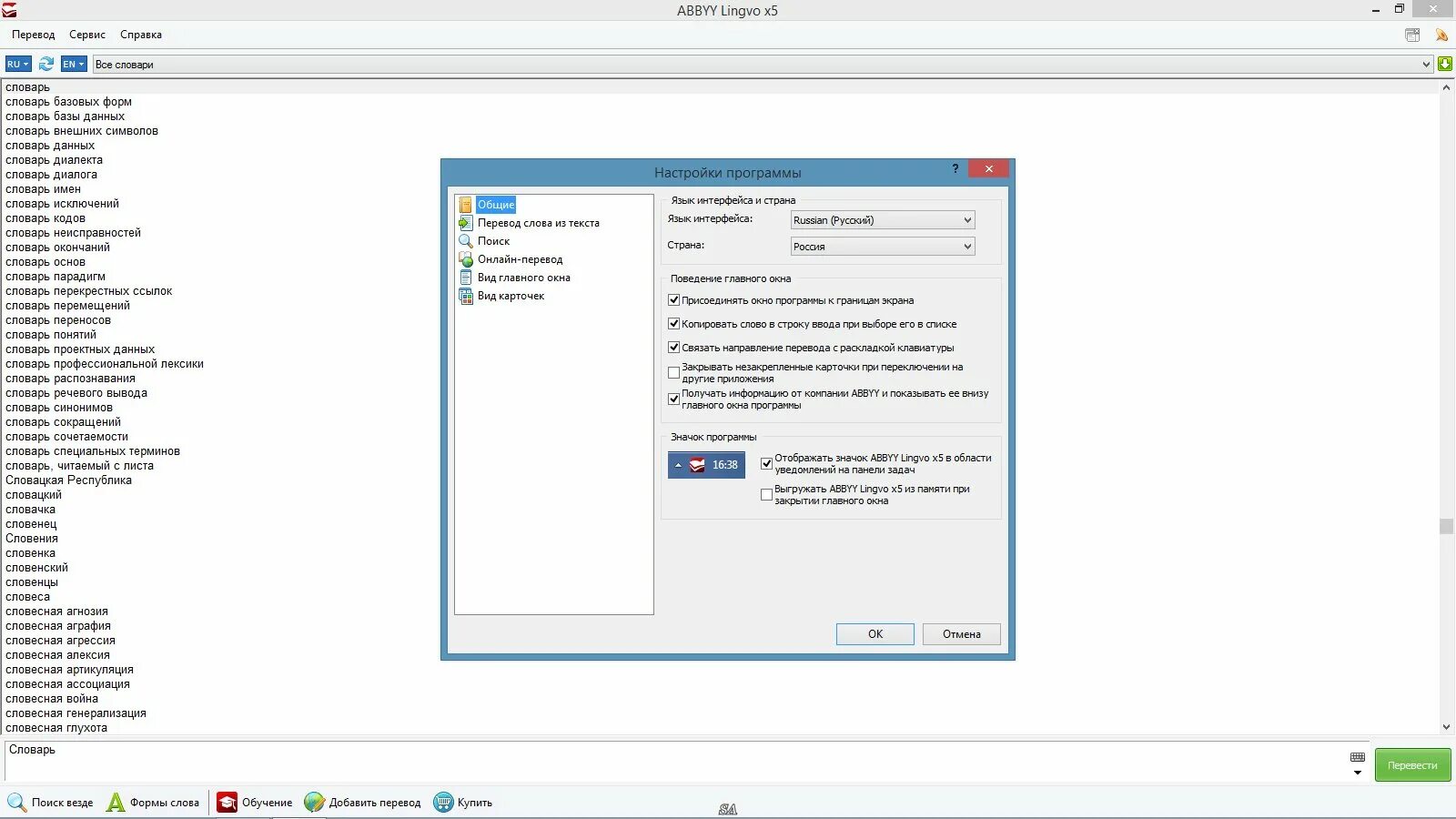Enable 'Закрывать незакрепленные карточки' checkbox
1456x819 pixels.
coord(674,373)
